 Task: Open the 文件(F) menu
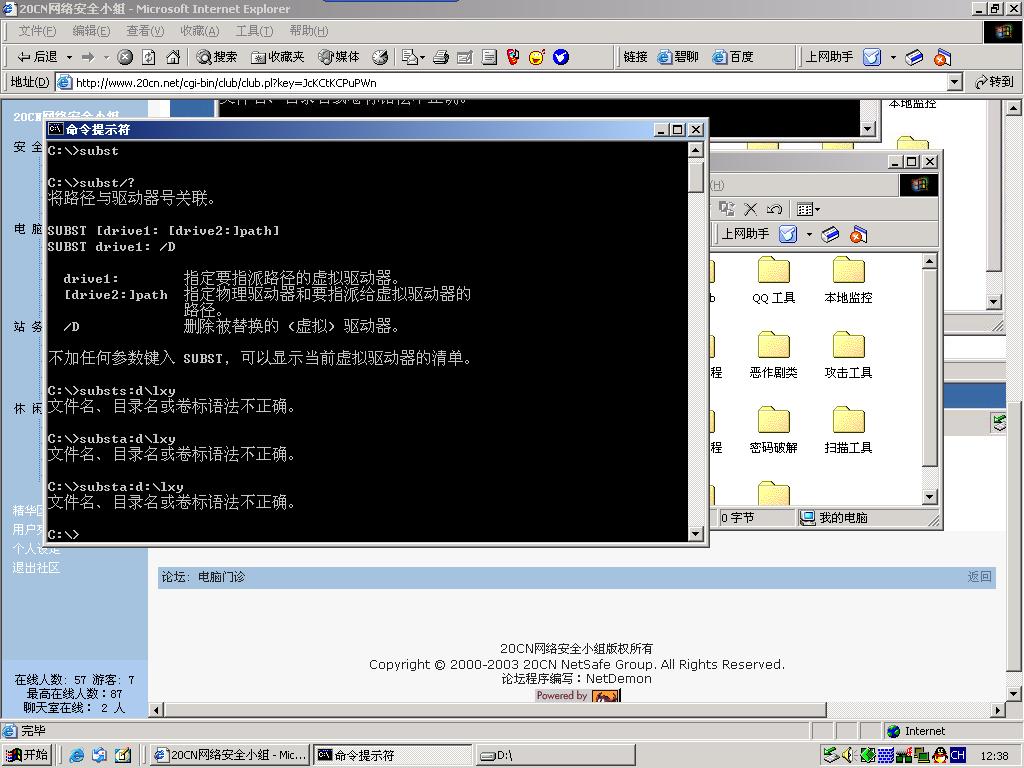[x=37, y=31]
